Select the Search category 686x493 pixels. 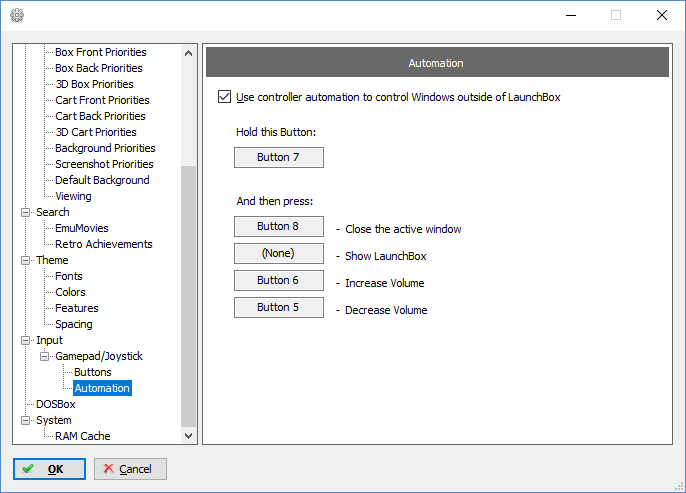52,212
